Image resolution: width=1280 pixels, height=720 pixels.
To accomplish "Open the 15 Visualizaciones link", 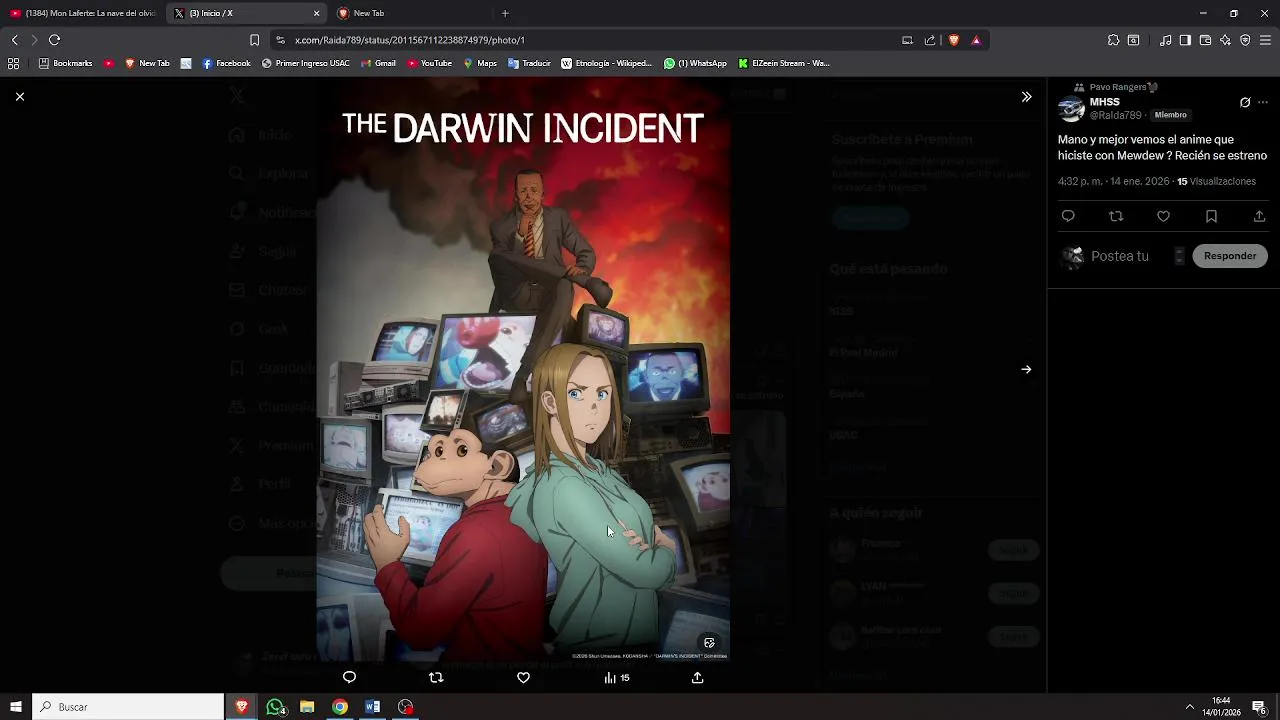I will point(1216,182).
